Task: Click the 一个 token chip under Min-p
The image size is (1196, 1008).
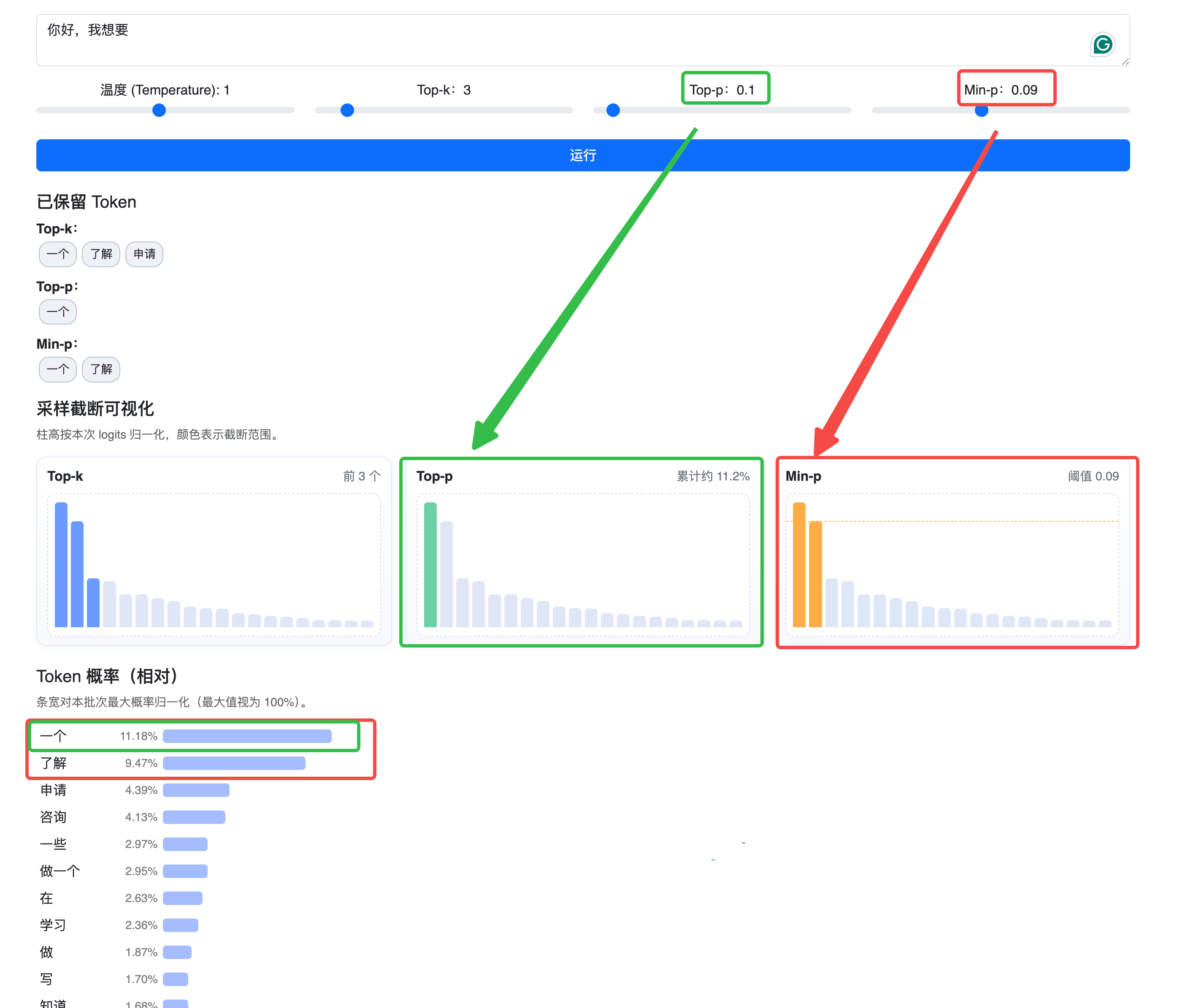Action: pos(58,369)
